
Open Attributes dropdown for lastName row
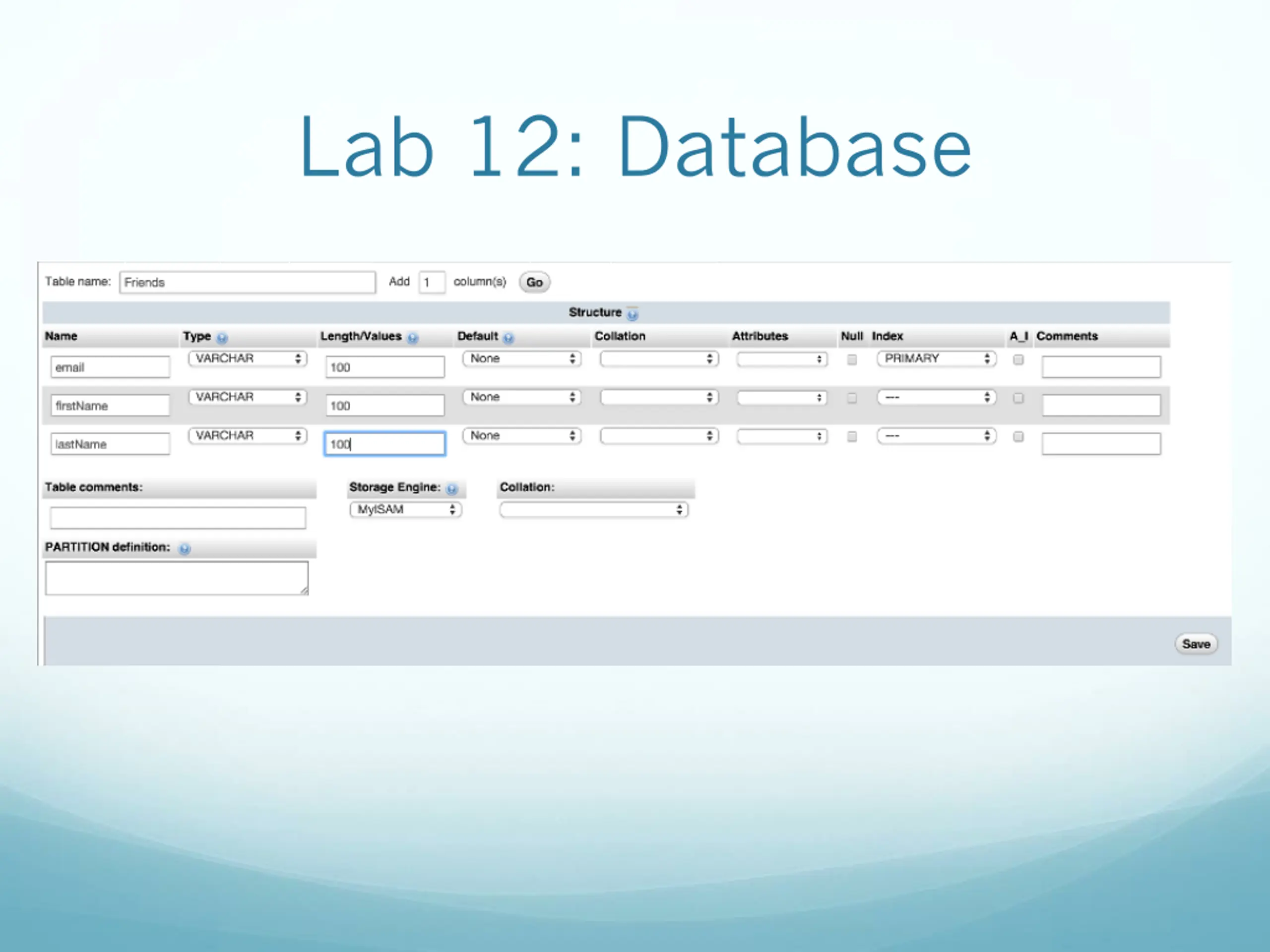(x=782, y=436)
